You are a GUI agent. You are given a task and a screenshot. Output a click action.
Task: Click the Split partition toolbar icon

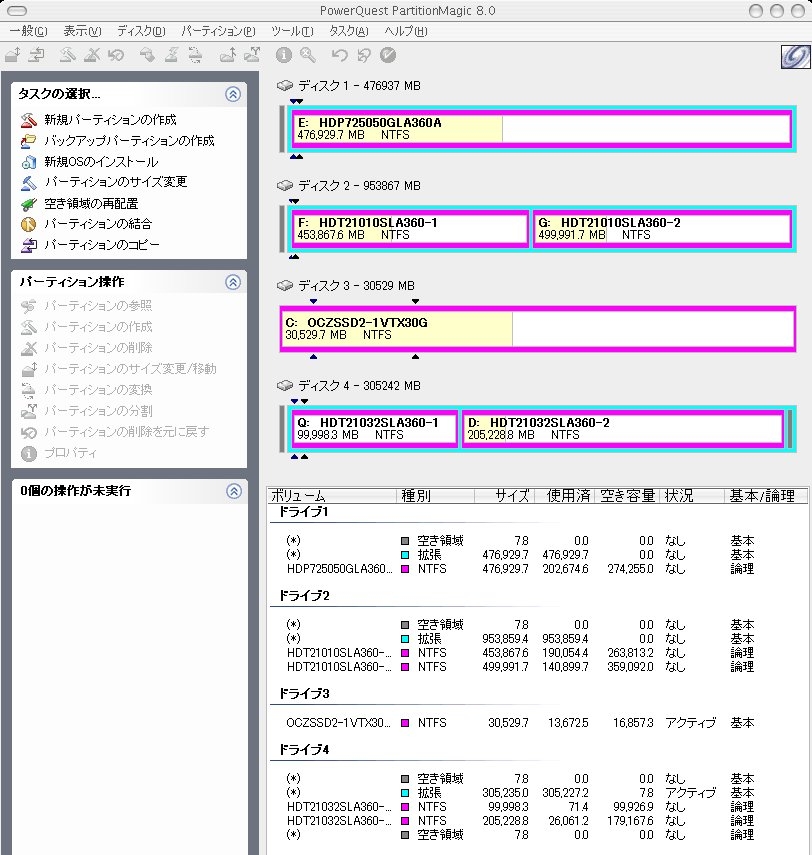click(x=251, y=55)
